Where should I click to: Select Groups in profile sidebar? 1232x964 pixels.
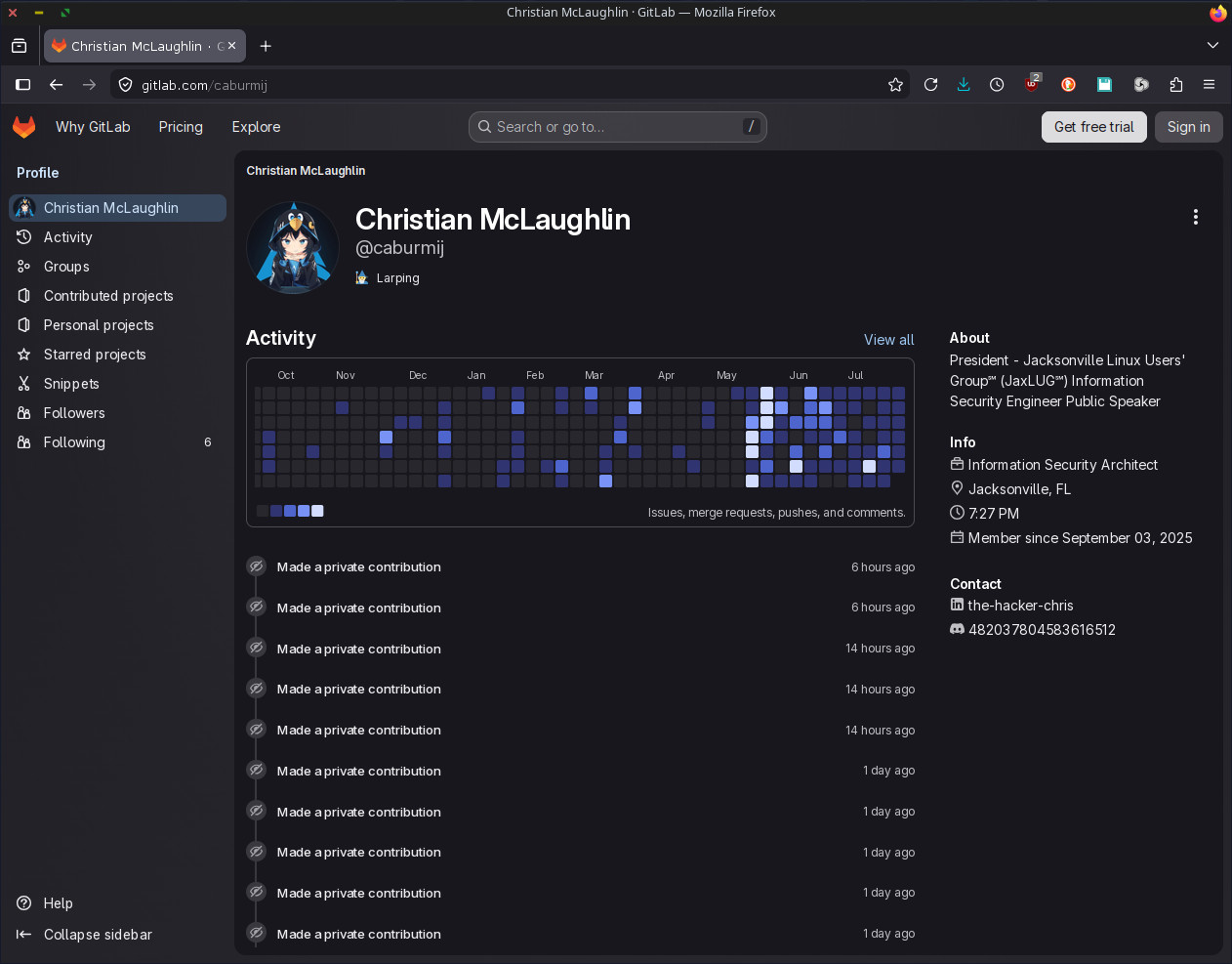click(x=117, y=267)
